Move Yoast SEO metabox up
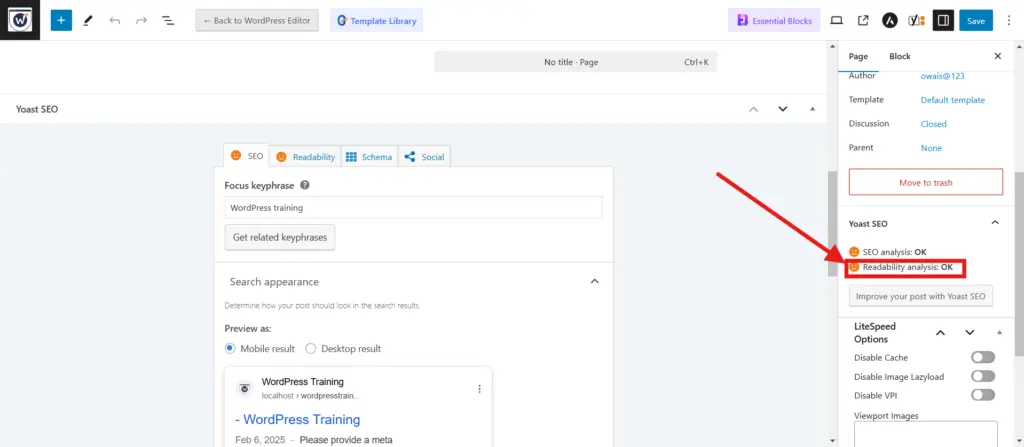 (754, 109)
